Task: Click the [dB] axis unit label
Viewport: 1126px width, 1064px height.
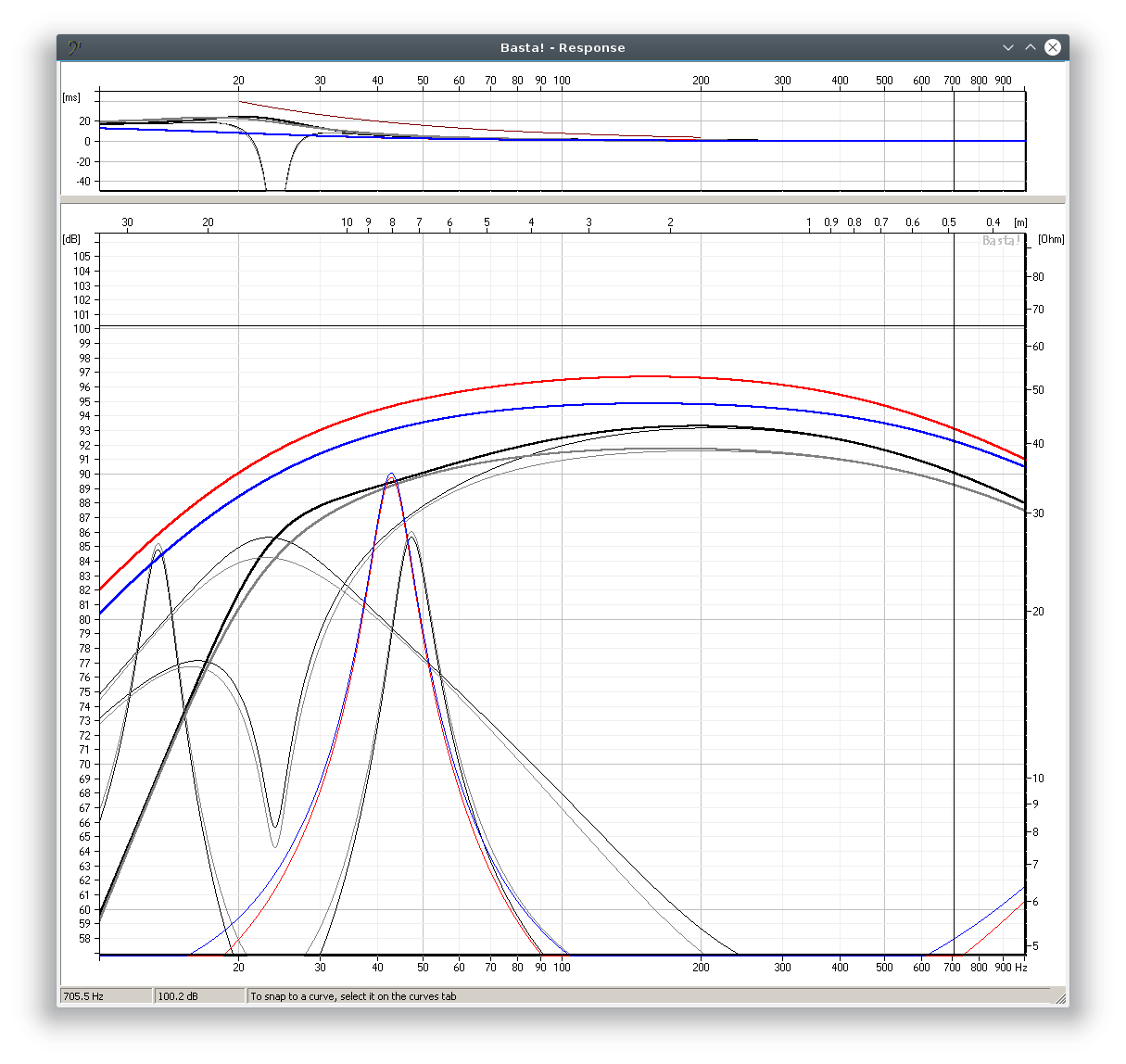Action: pyautogui.click(x=71, y=239)
